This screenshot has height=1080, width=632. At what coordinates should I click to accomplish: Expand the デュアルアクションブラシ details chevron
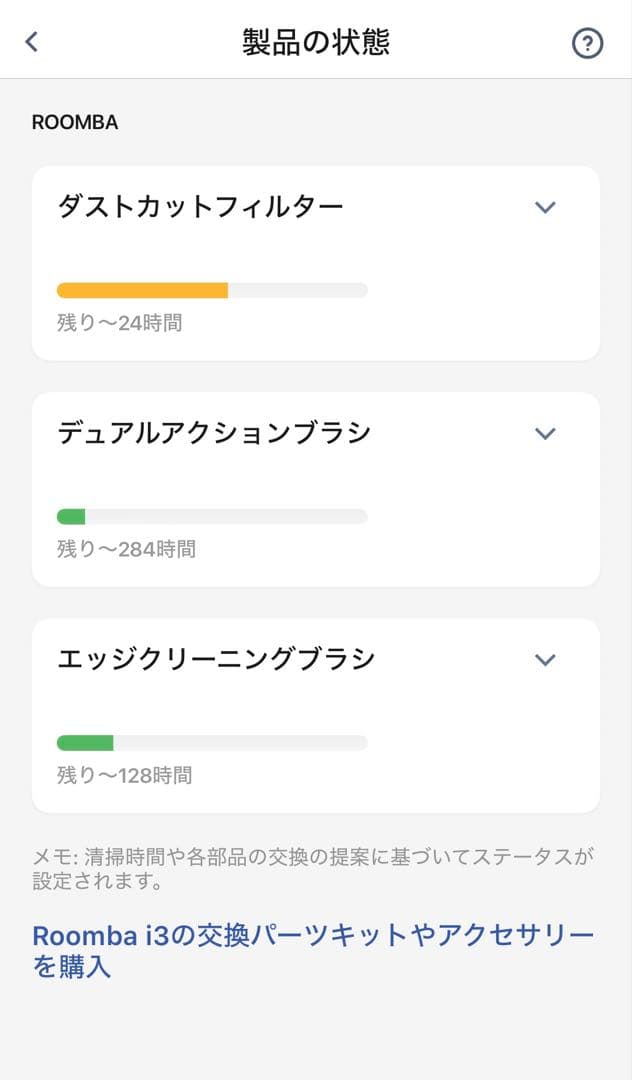[545, 433]
